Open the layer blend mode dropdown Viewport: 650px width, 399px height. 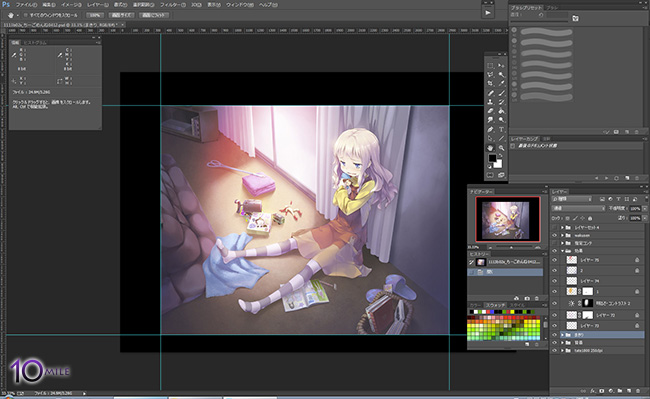579,208
